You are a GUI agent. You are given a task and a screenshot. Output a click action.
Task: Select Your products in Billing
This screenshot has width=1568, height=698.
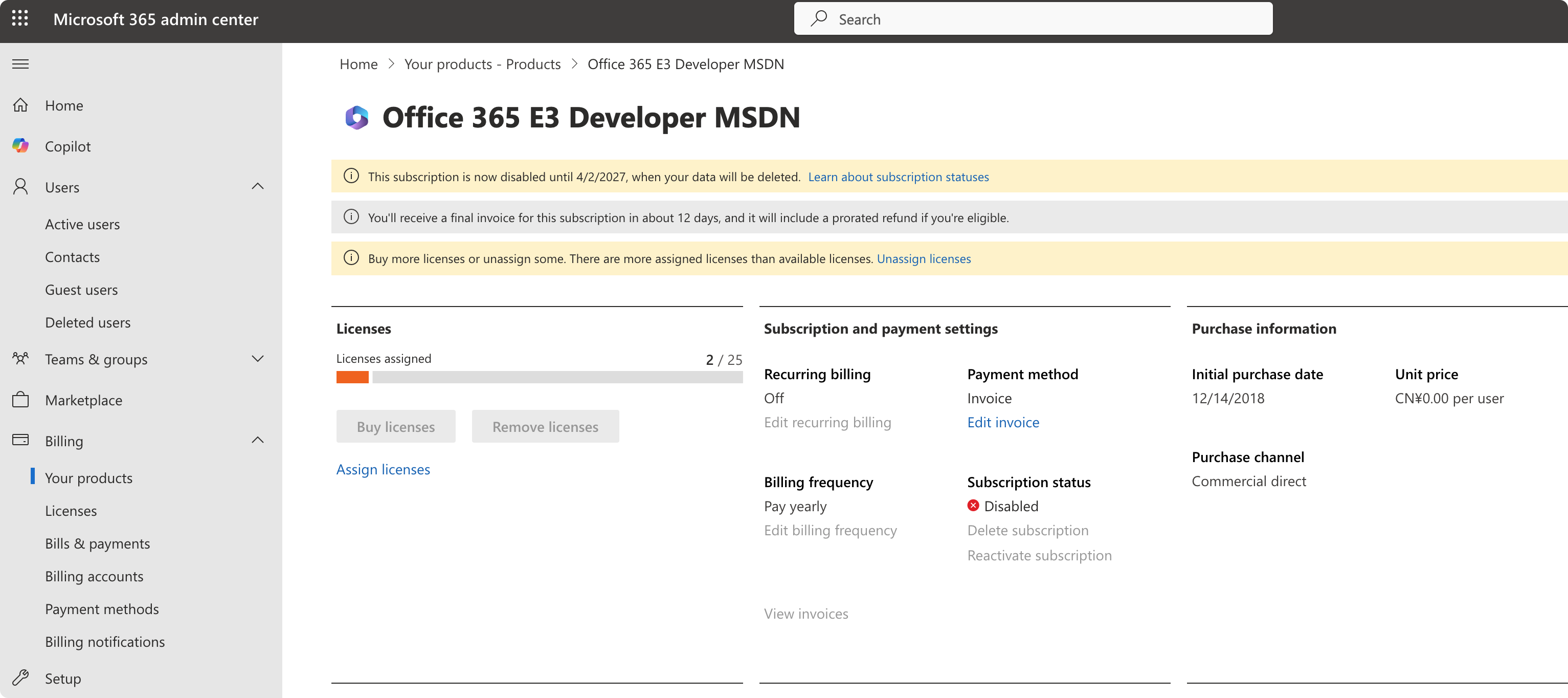click(89, 478)
